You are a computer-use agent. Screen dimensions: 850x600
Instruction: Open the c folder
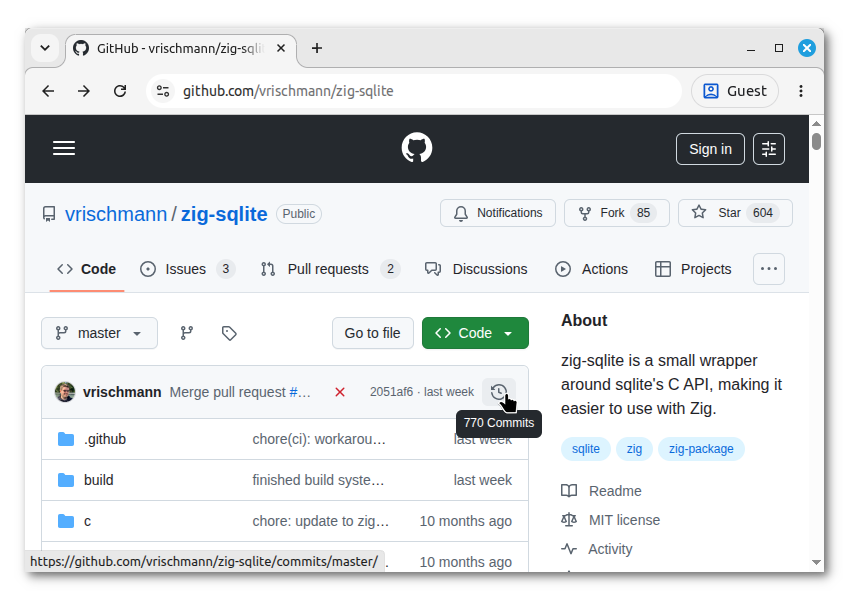(x=87, y=521)
